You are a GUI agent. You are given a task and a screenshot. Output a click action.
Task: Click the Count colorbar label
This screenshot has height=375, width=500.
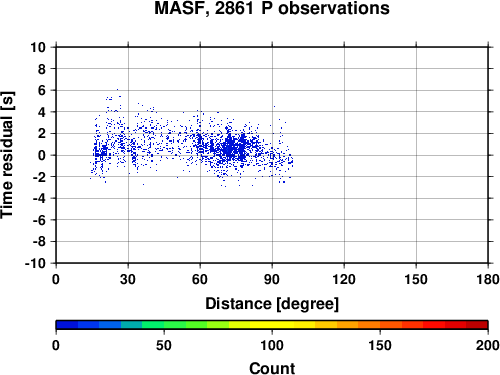pyautogui.click(x=272, y=368)
